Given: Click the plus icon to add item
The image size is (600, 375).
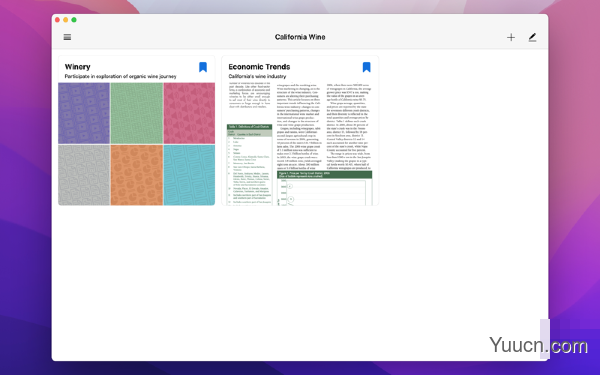Looking at the screenshot, I should click(x=511, y=37).
